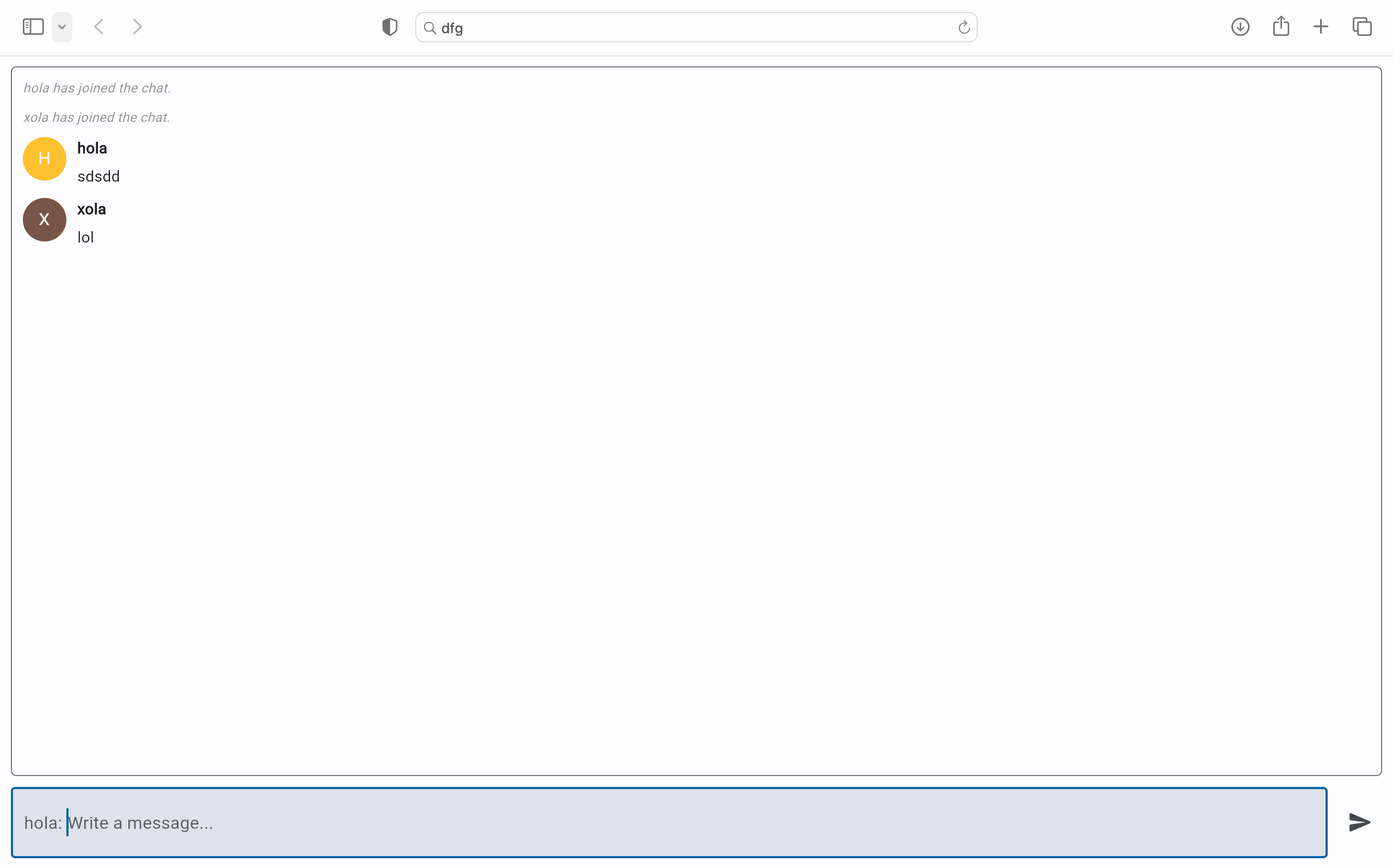1393x868 pixels.
Task: Reload the current page
Action: tap(964, 28)
